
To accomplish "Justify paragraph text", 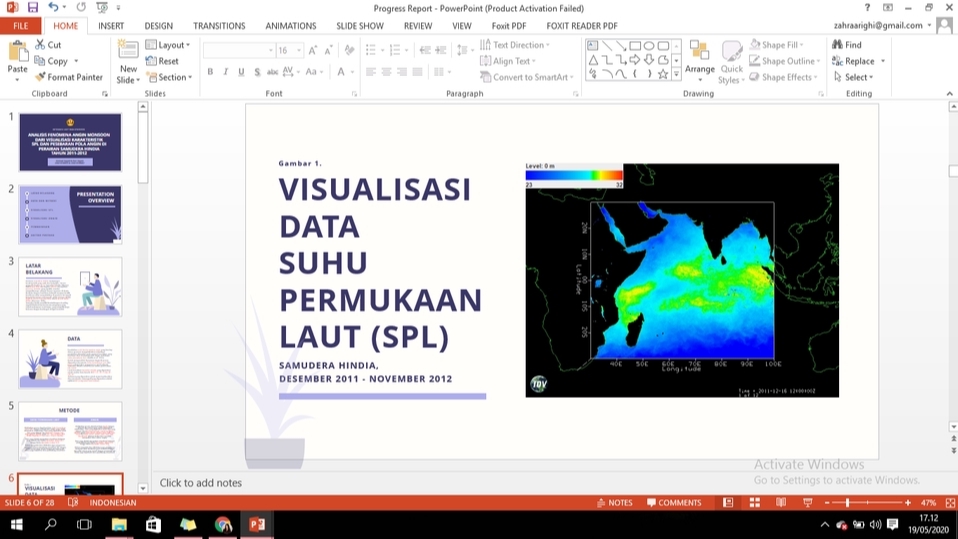I will [417, 72].
